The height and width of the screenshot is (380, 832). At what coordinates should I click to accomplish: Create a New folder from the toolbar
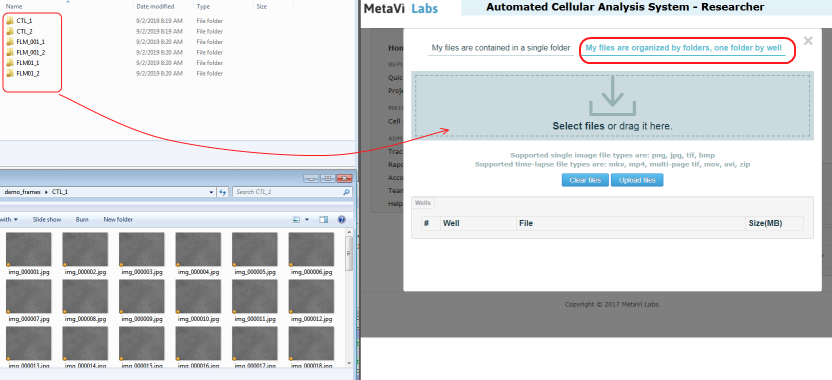tap(118, 220)
